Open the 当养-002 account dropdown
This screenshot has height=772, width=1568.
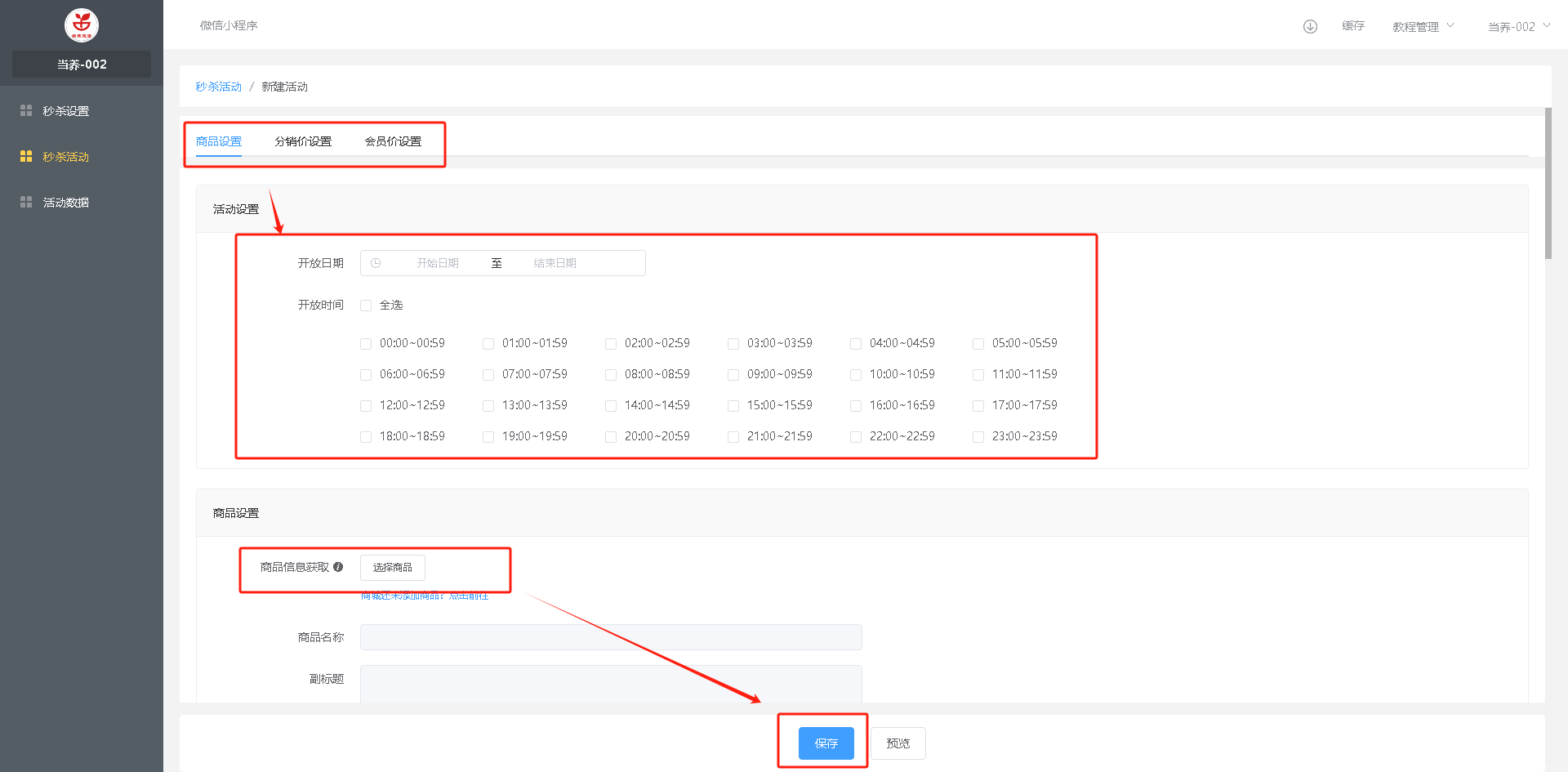(1518, 26)
